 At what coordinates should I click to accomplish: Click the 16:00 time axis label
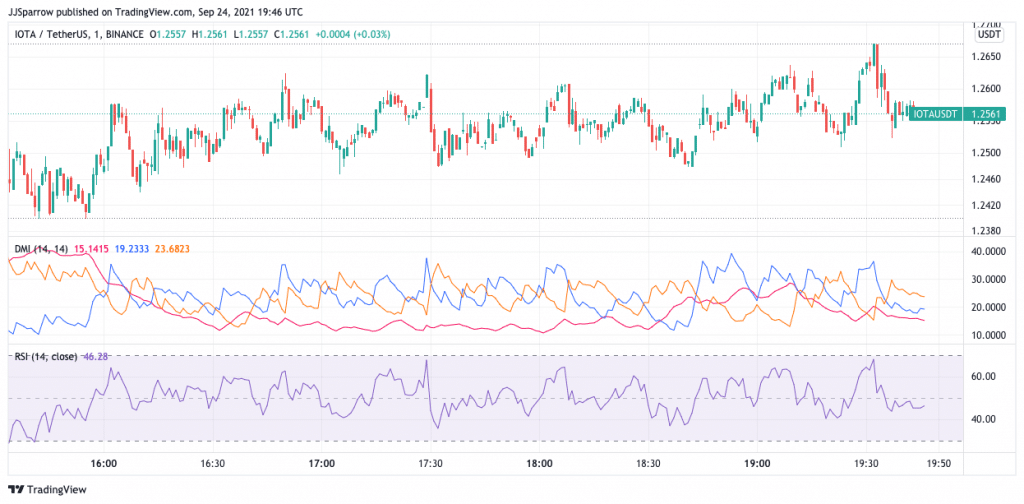click(104, 464)
